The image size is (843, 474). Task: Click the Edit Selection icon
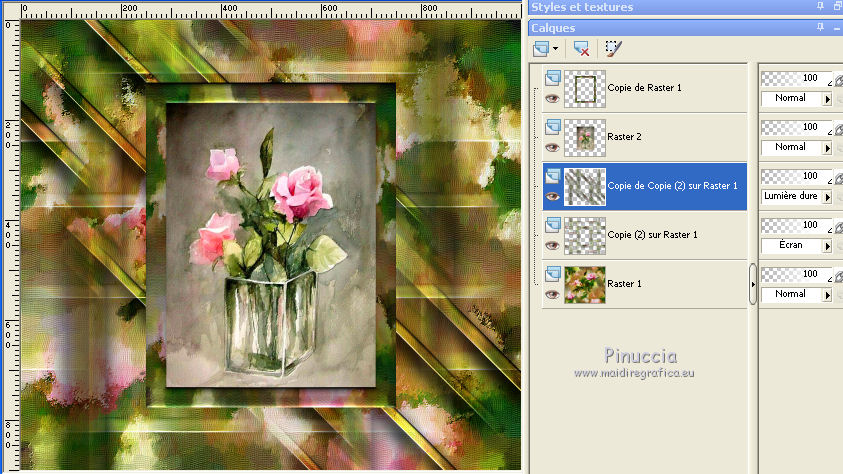[613, 49]
